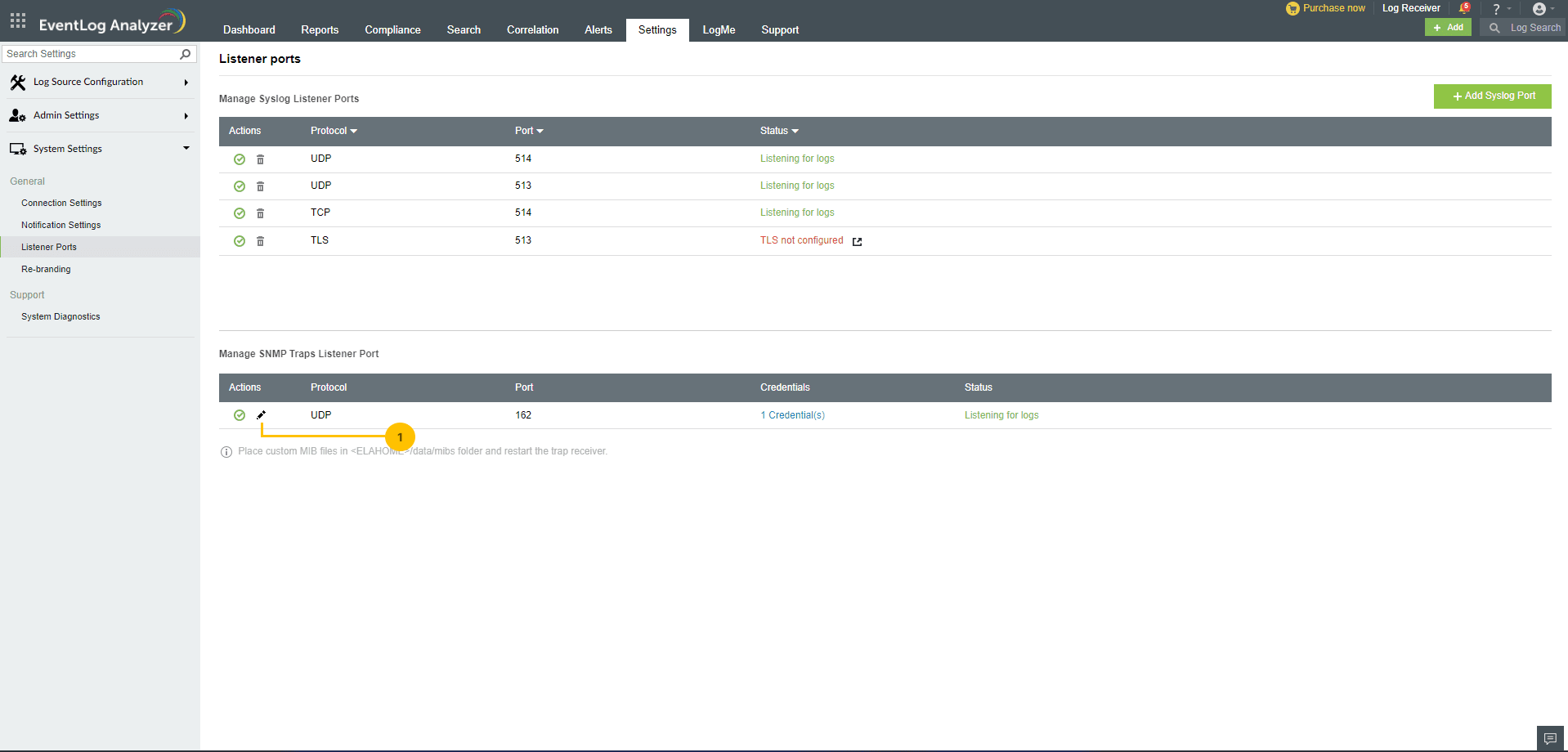Open the 1 Credential(s) link
This screenshot has height=752, width=1568.
tap(791, 415)
